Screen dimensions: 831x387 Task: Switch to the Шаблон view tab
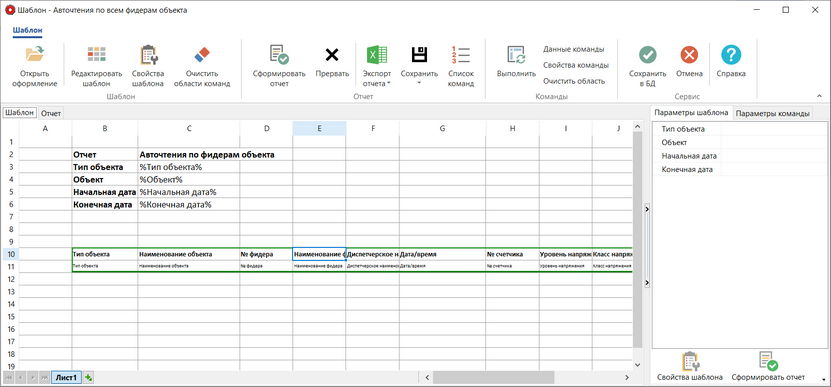(x=20, y=113)
